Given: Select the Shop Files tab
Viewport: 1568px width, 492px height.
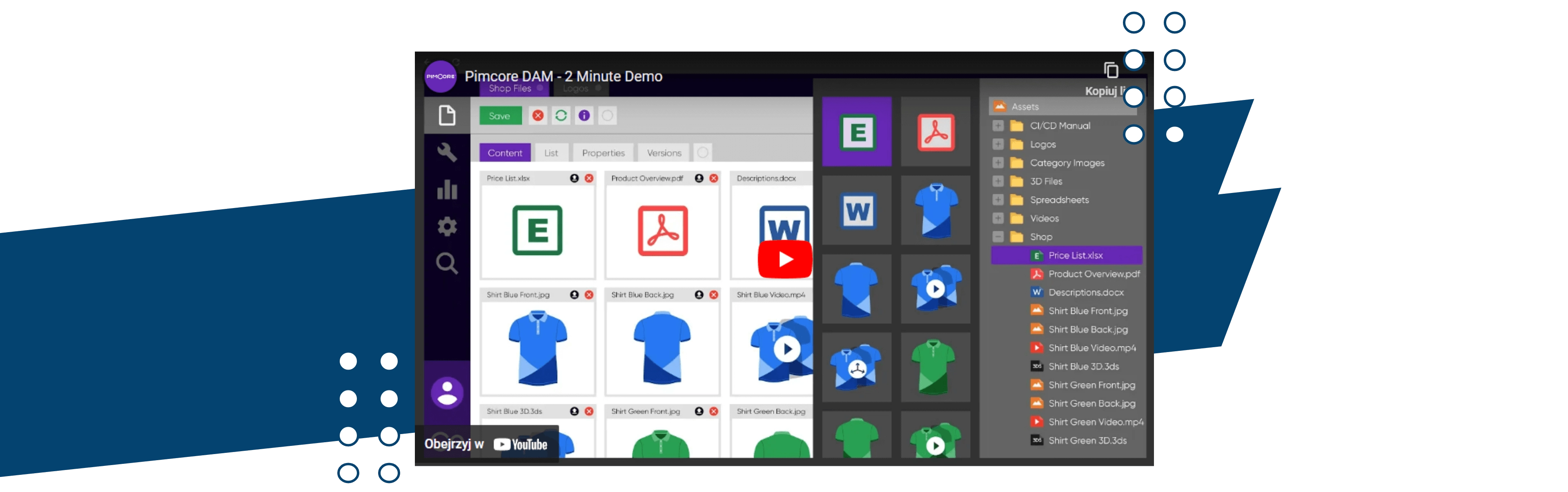Looking at the screenshot, I should [x=514, y=89].
